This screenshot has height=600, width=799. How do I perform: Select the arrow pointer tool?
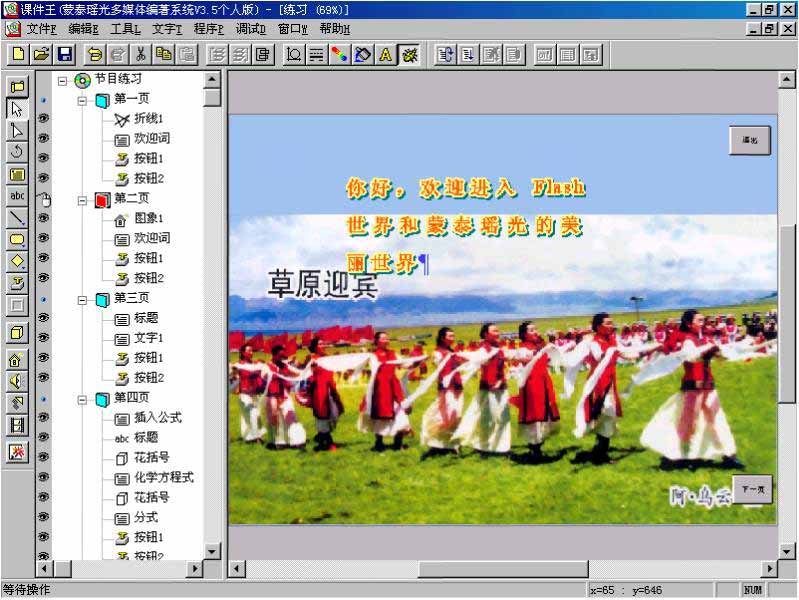(17, 109)
